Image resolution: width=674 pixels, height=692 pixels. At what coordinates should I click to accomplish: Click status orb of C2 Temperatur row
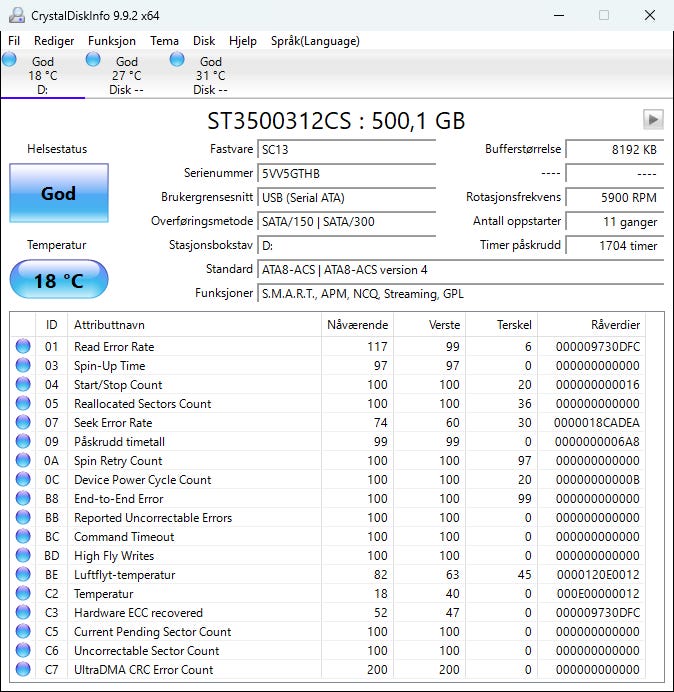pyautogui.click(x=23, y=593)
